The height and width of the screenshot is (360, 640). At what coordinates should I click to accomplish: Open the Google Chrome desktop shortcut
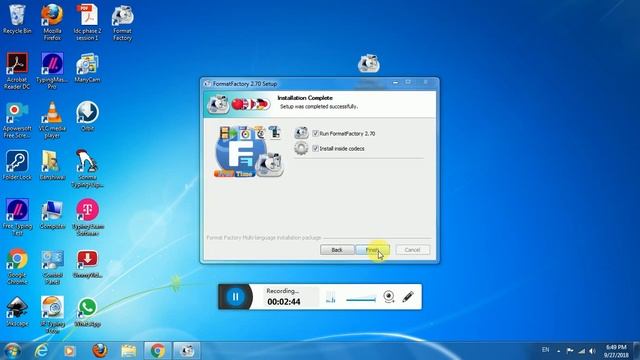point(17,267)
